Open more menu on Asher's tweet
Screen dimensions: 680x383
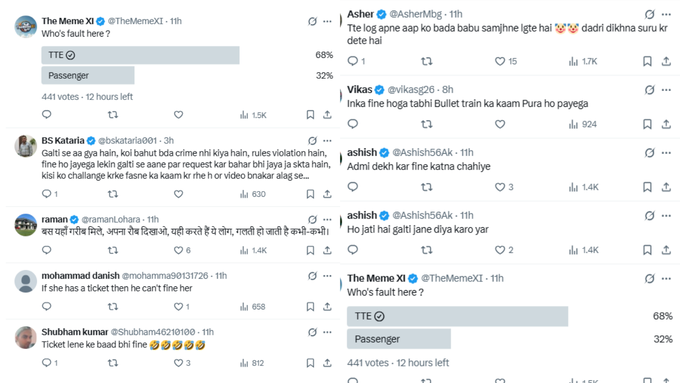667,14
